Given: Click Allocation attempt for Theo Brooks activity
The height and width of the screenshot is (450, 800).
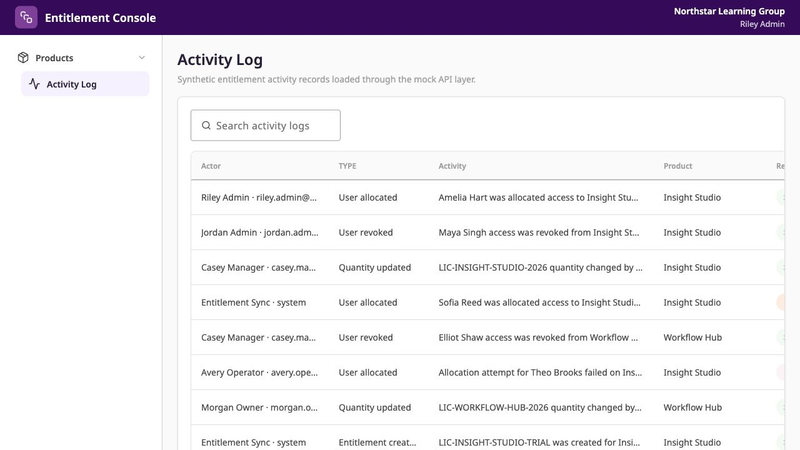Looking at the screenshot, I should pyautogui.click(x=540, y=372).
